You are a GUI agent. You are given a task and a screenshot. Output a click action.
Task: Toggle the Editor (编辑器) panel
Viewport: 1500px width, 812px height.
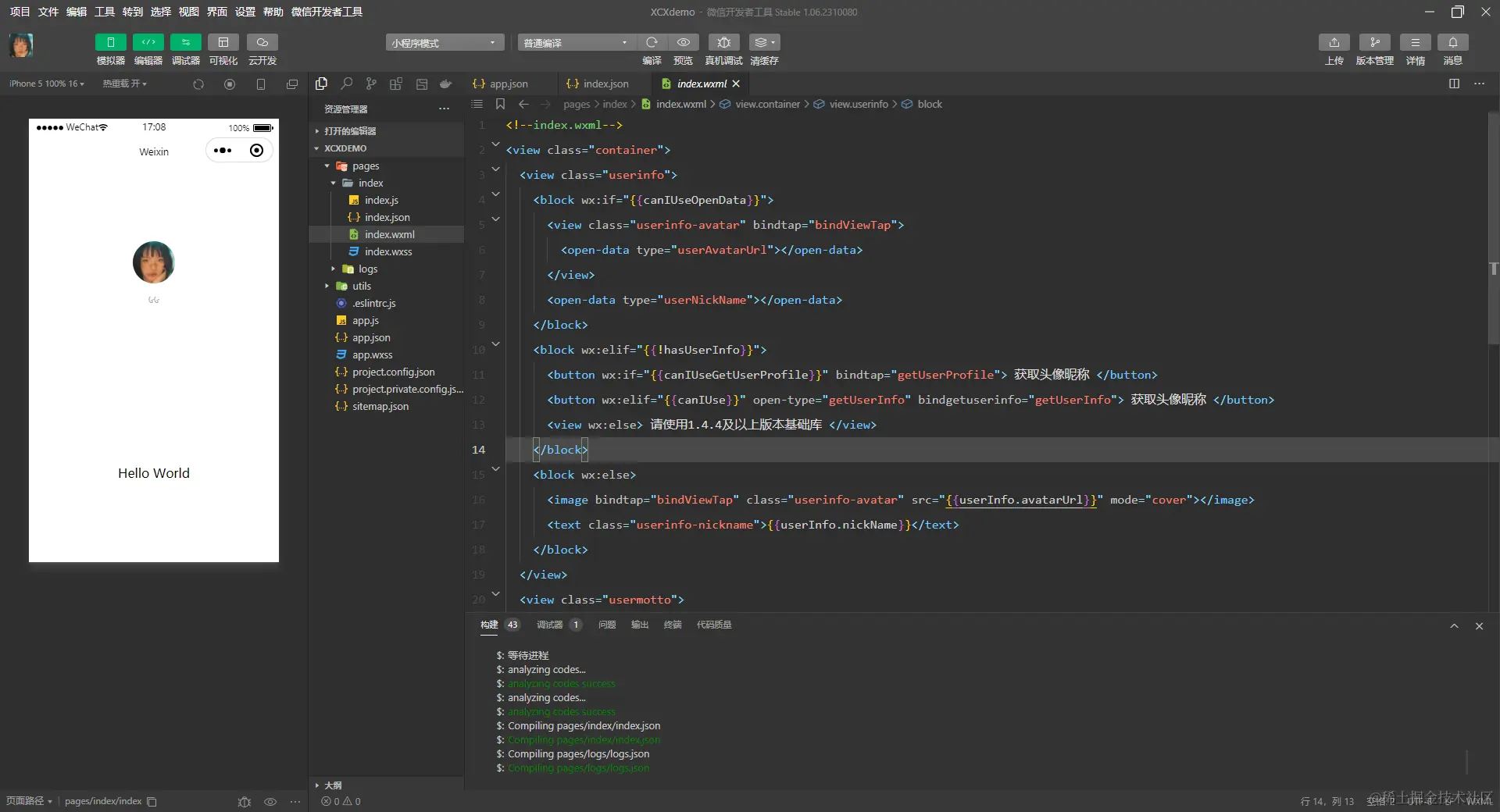pyautogui.click(x=148, y=42)
